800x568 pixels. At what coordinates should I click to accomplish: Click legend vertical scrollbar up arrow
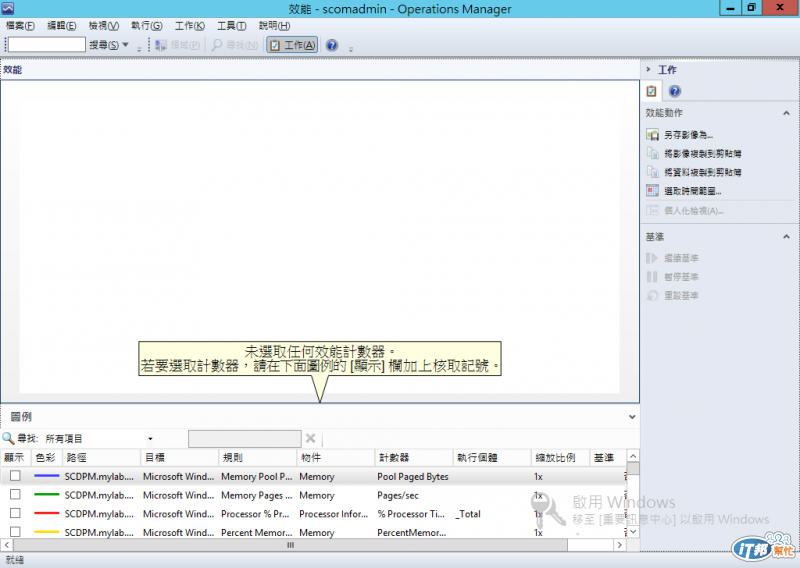pos(633,456)
